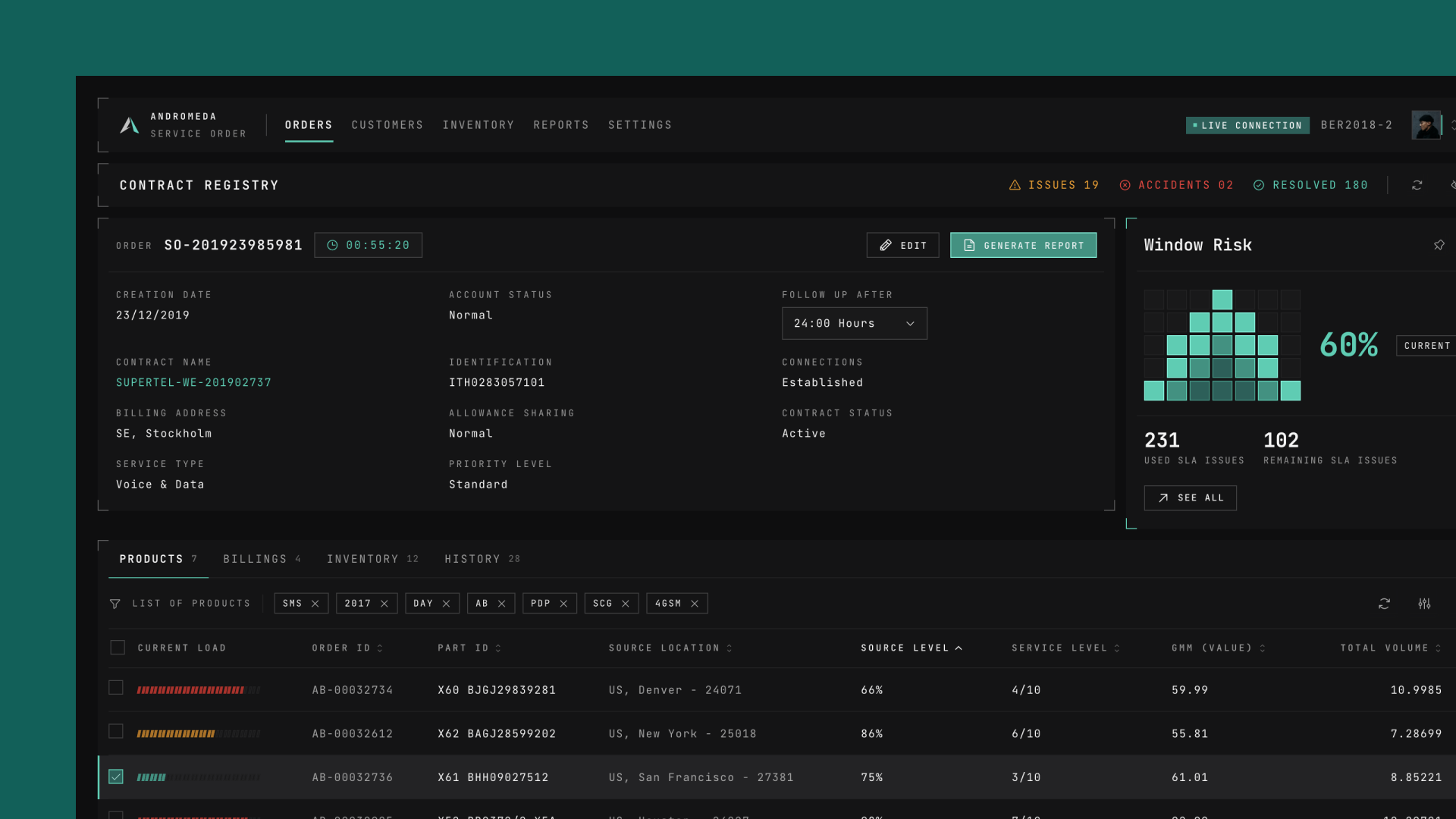Refresh the products list

pyautogui.click(x=1384, y=604)
